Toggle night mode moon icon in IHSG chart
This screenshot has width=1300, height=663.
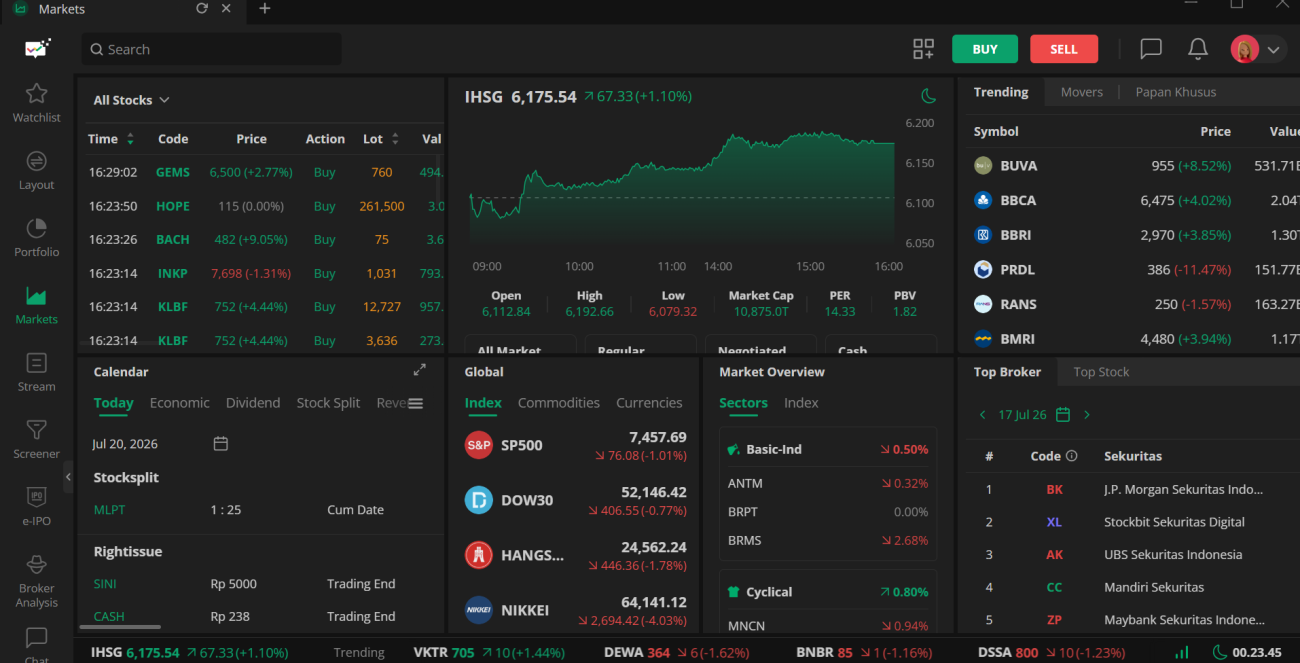coord(929,96)
